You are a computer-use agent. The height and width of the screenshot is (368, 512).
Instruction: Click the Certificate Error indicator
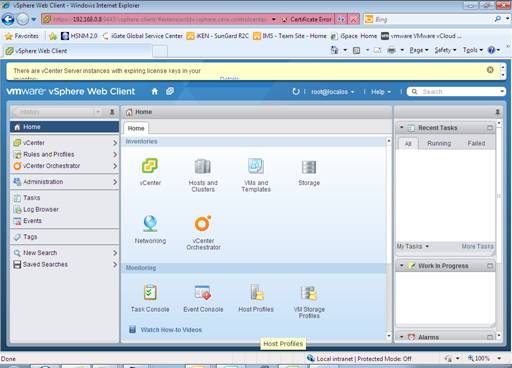(x=307, y=19)
